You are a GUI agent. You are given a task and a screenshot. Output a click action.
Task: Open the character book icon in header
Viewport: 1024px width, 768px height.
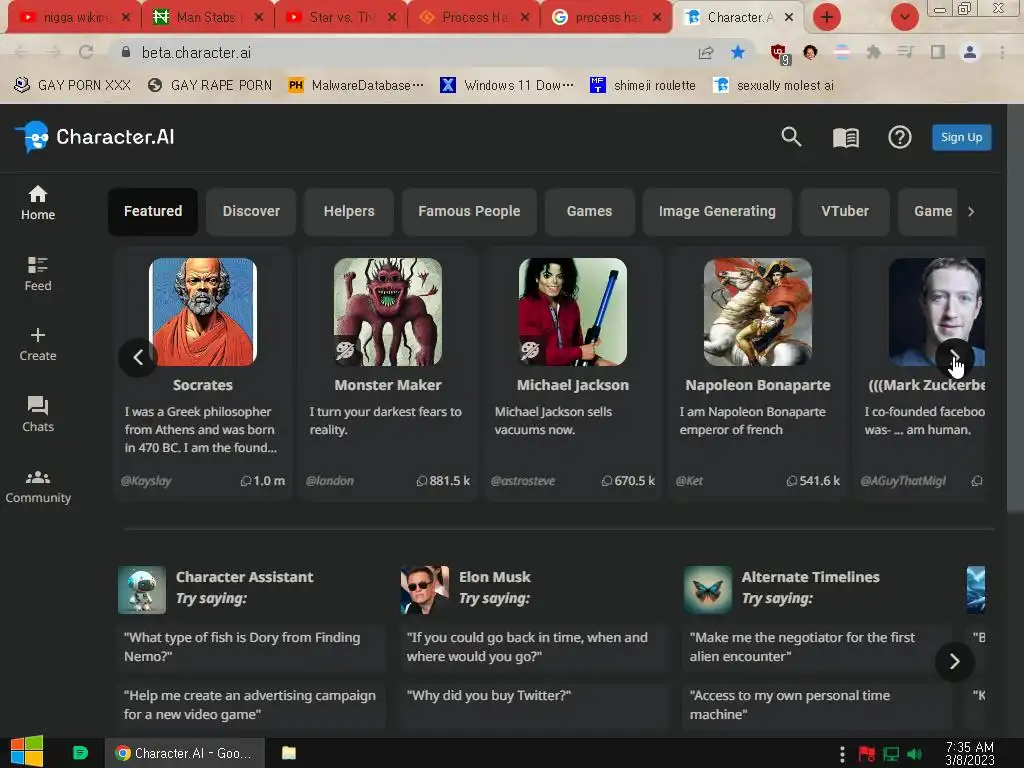tap(845, 138)
